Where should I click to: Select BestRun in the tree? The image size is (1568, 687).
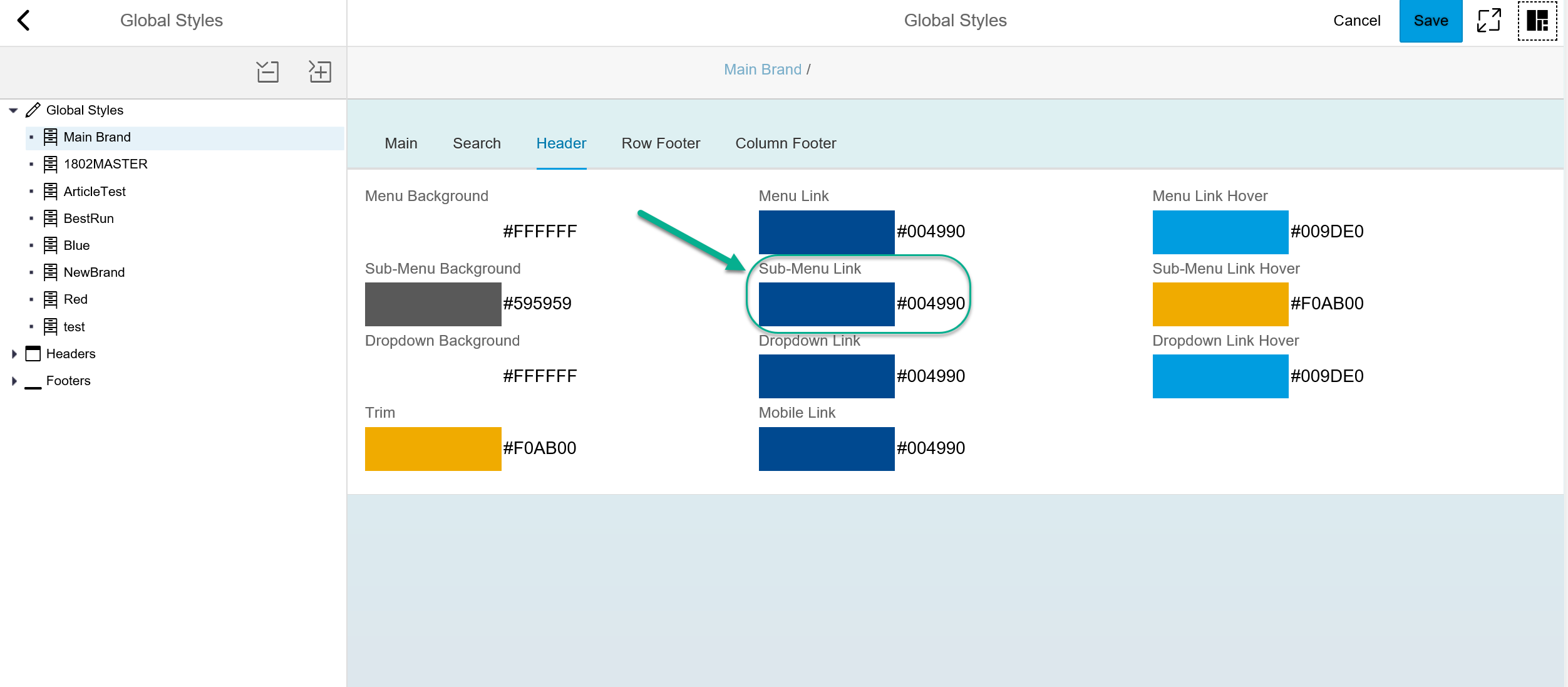click(89, 219)
